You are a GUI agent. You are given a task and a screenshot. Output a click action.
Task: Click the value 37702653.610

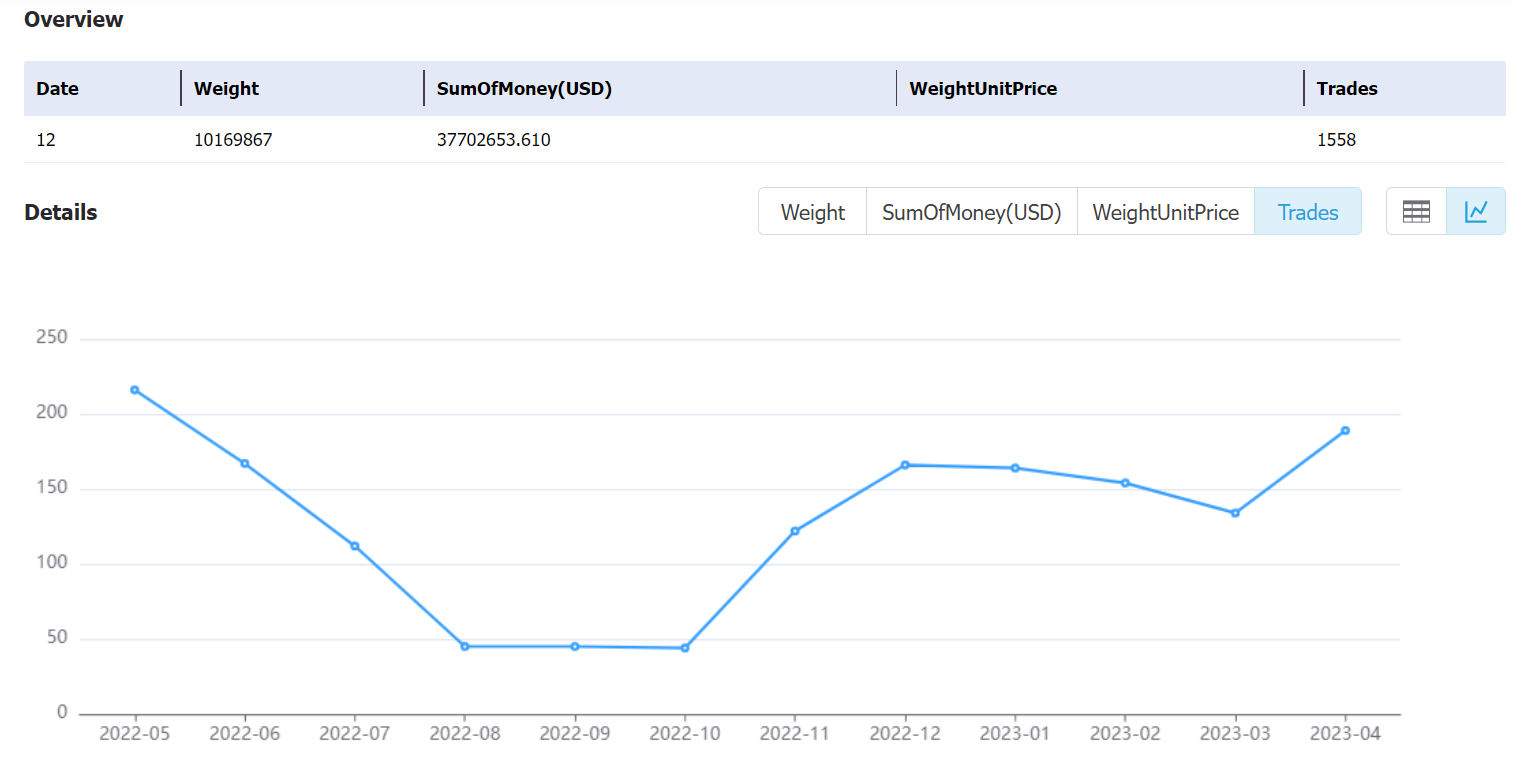tap(494, 140)
